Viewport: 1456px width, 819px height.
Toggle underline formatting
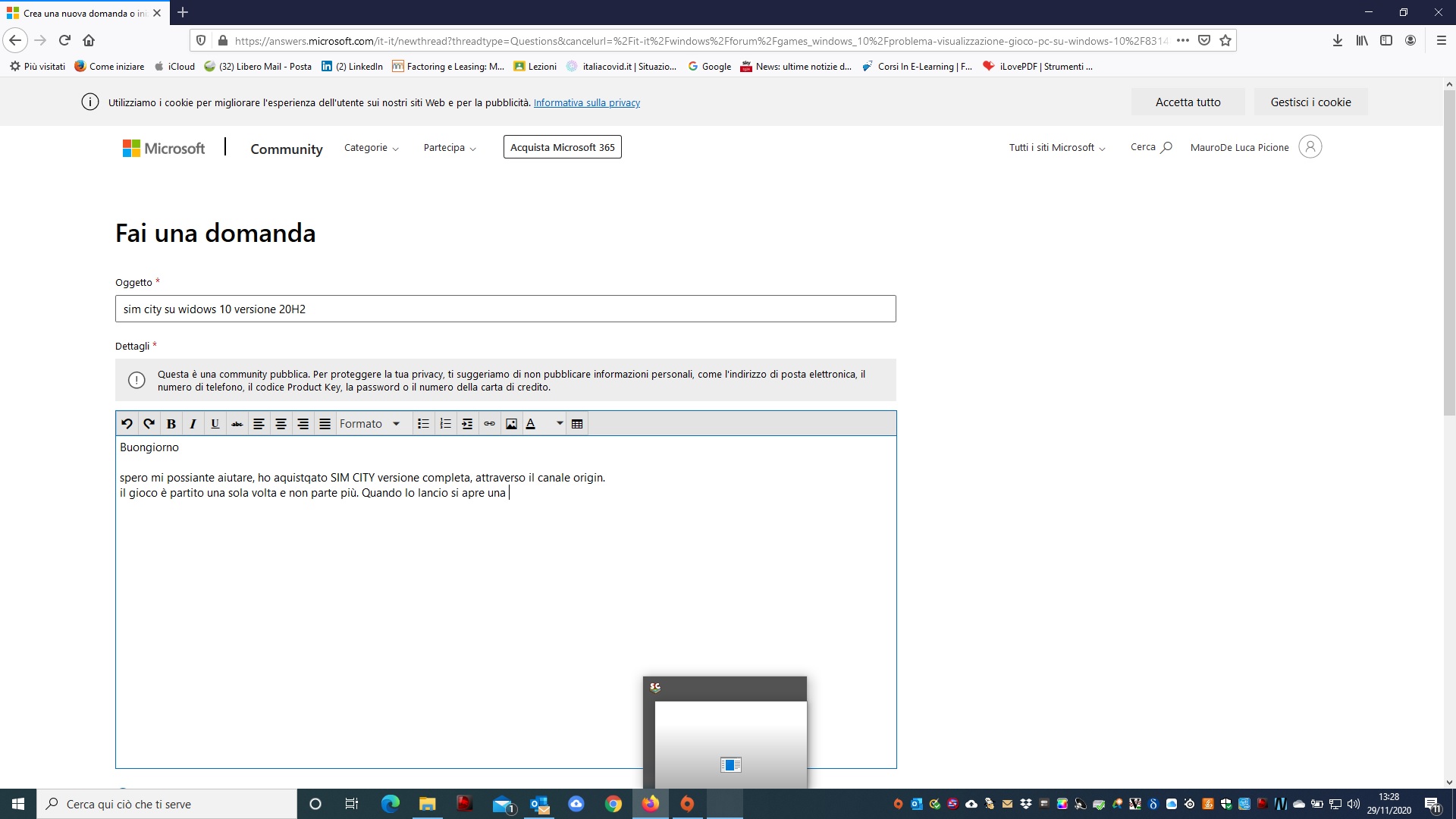[215, 424]
